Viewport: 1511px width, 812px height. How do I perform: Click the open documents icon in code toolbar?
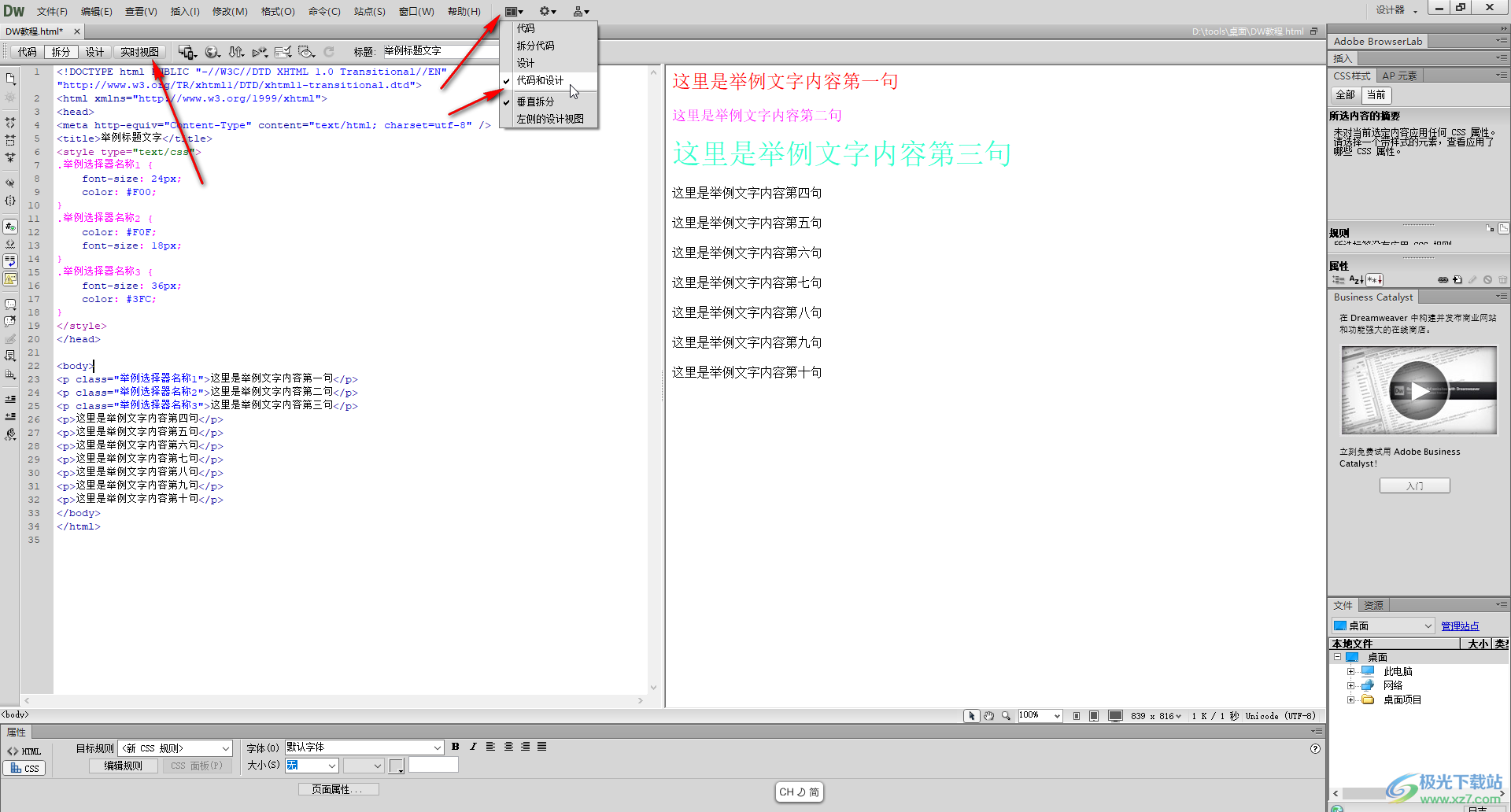10,79
